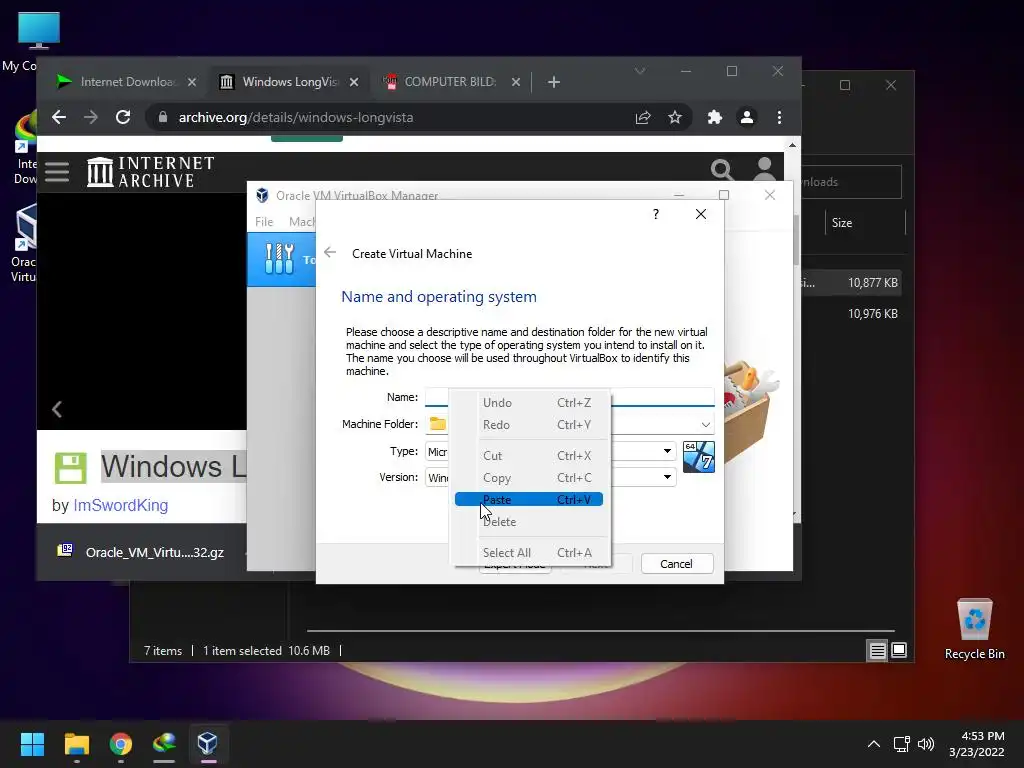Viewport: 1024px width, 768px height.
Task: Bookmark this page with star icon
Action: 675,118
